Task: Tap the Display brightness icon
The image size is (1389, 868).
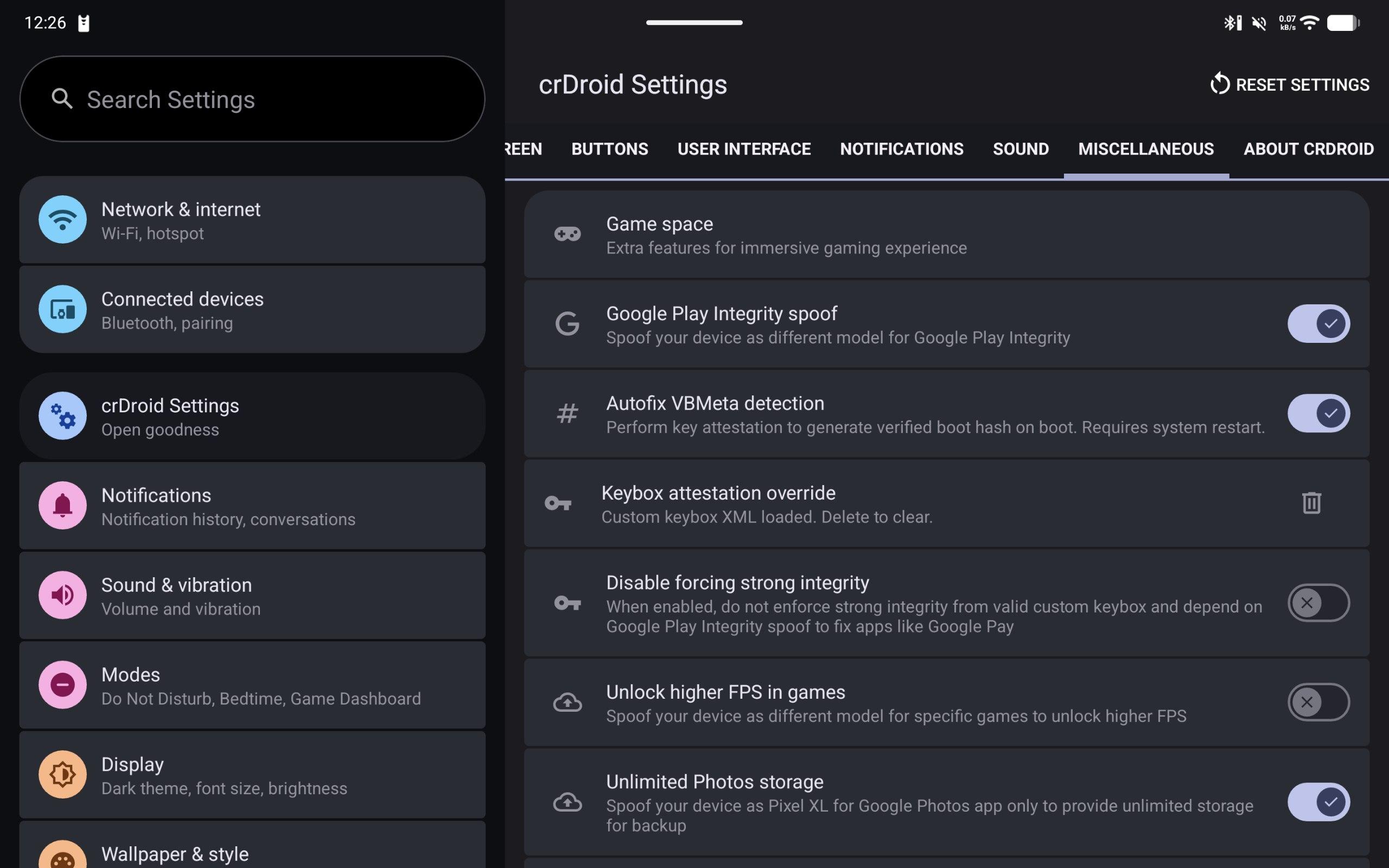Action: click(x=62, y=775)
